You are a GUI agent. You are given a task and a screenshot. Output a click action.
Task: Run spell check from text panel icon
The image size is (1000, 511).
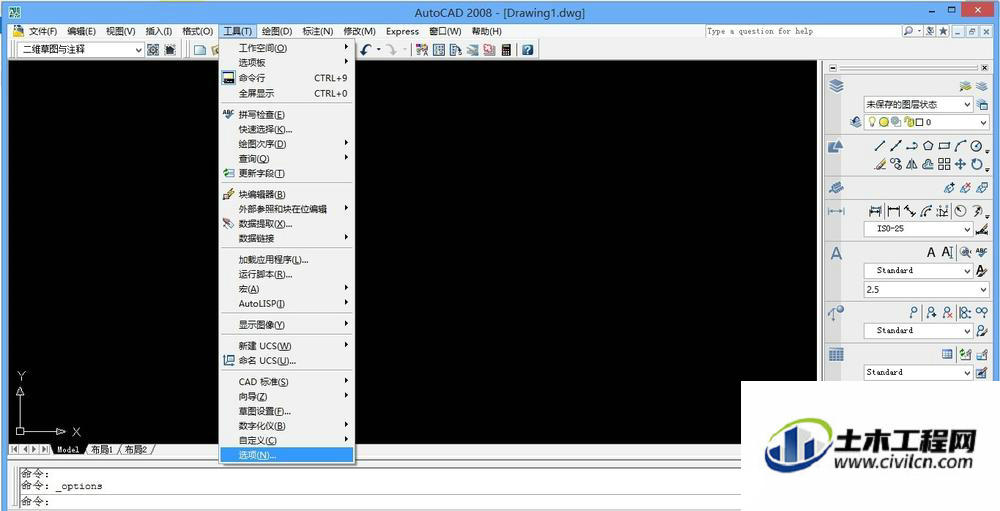coord(982,253)
